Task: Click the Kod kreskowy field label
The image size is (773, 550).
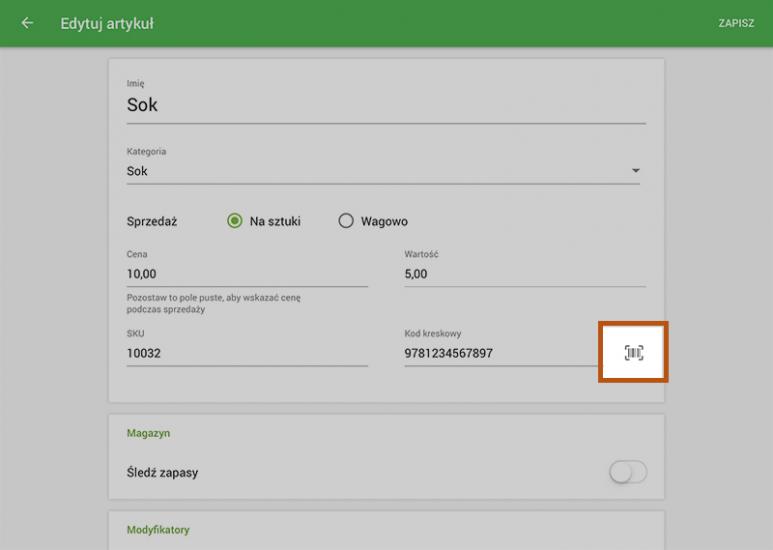Action: pos(432,333)
